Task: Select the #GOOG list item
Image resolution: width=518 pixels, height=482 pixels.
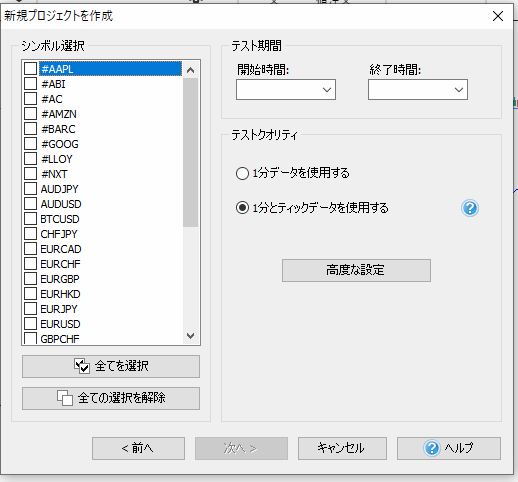Action: click(x=60, y=144)
